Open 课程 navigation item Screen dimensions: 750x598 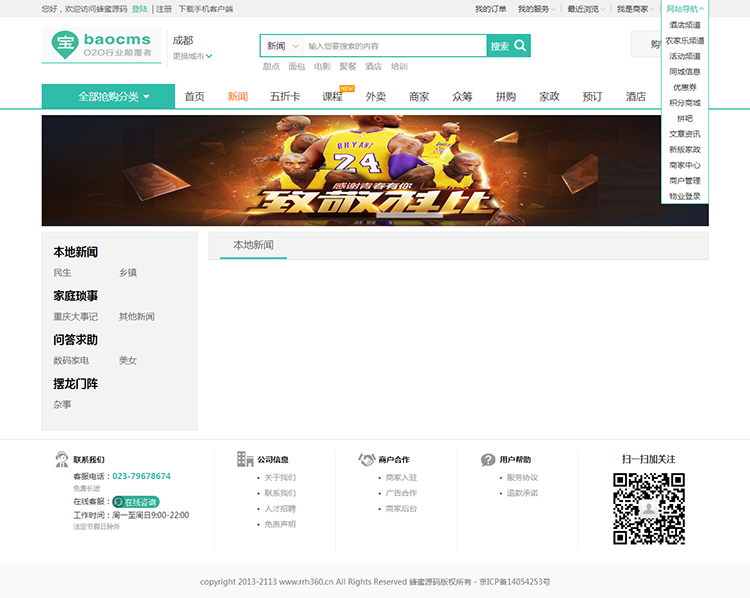click(332, 97)
